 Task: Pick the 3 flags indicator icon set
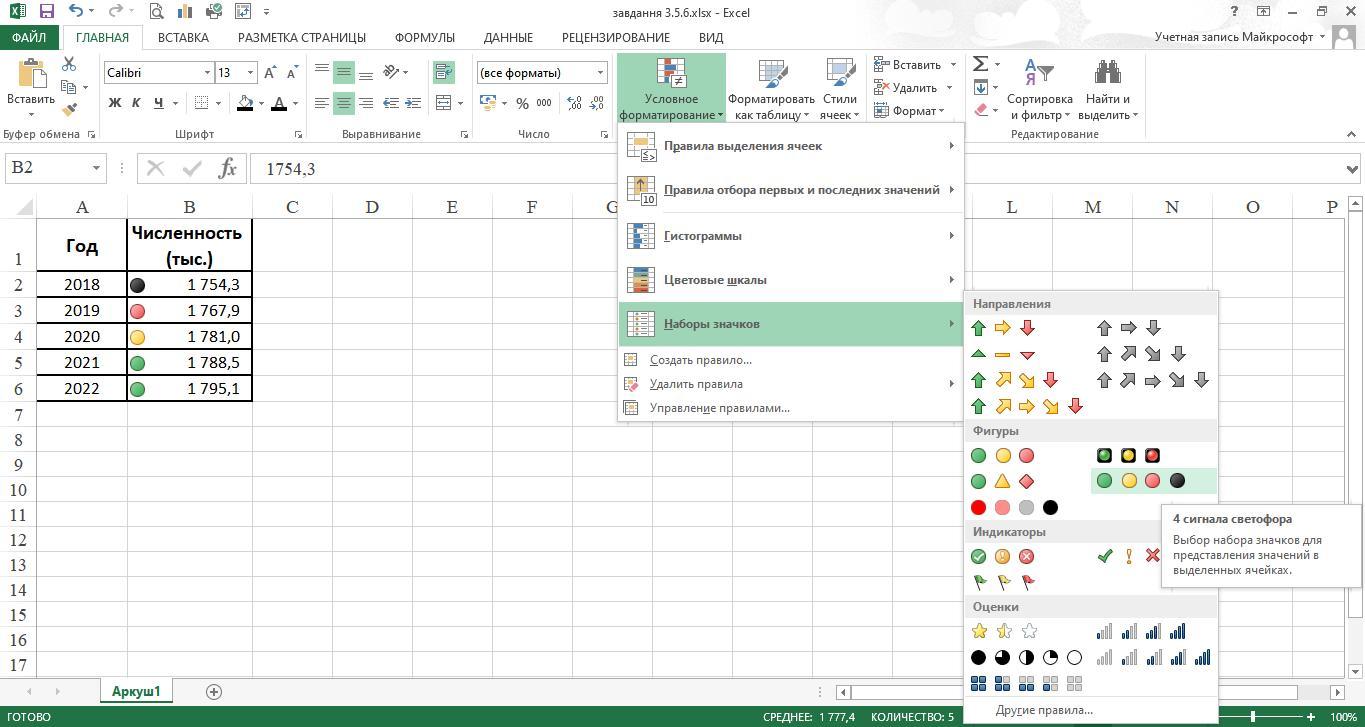coord(1003,582)
